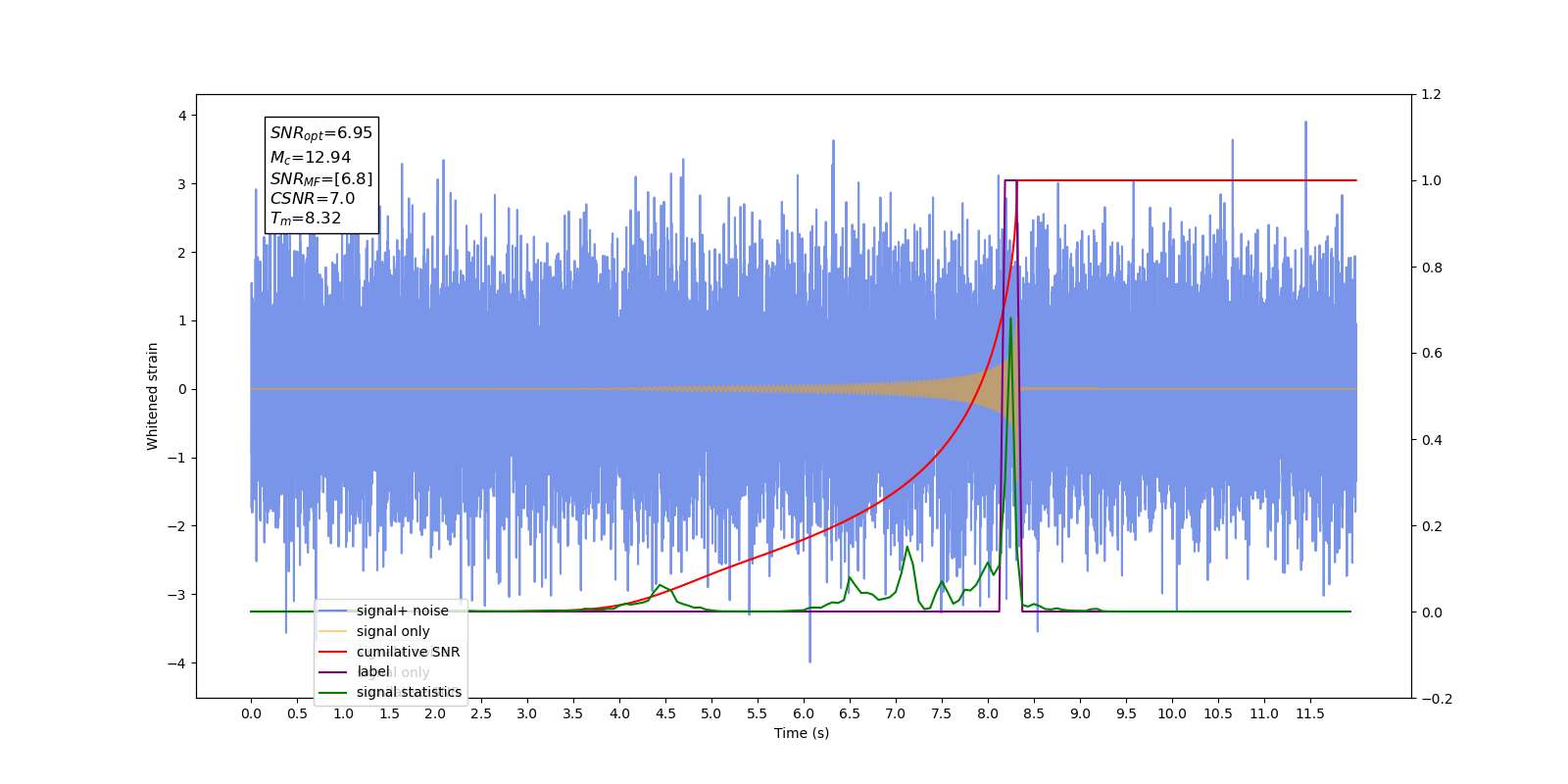This screenshot has height=784, width=1568.
Task: Click the green signal statistics peak
Action: click(x=1010, y=318)
